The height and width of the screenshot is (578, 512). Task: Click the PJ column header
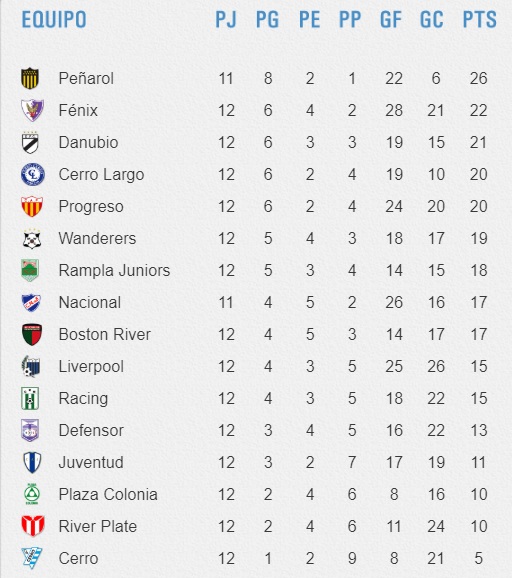click(x=226, y=20)
